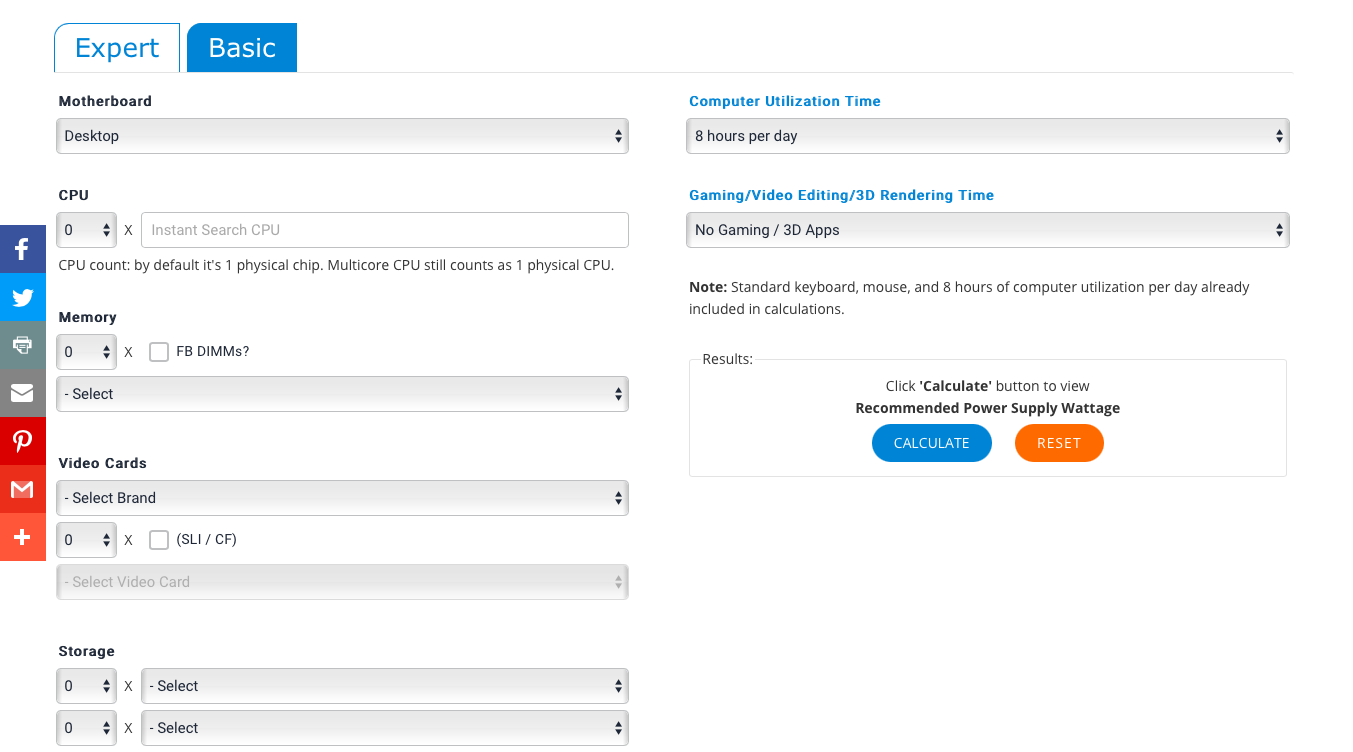Share via Gmail icon

(x=22, y=489)
